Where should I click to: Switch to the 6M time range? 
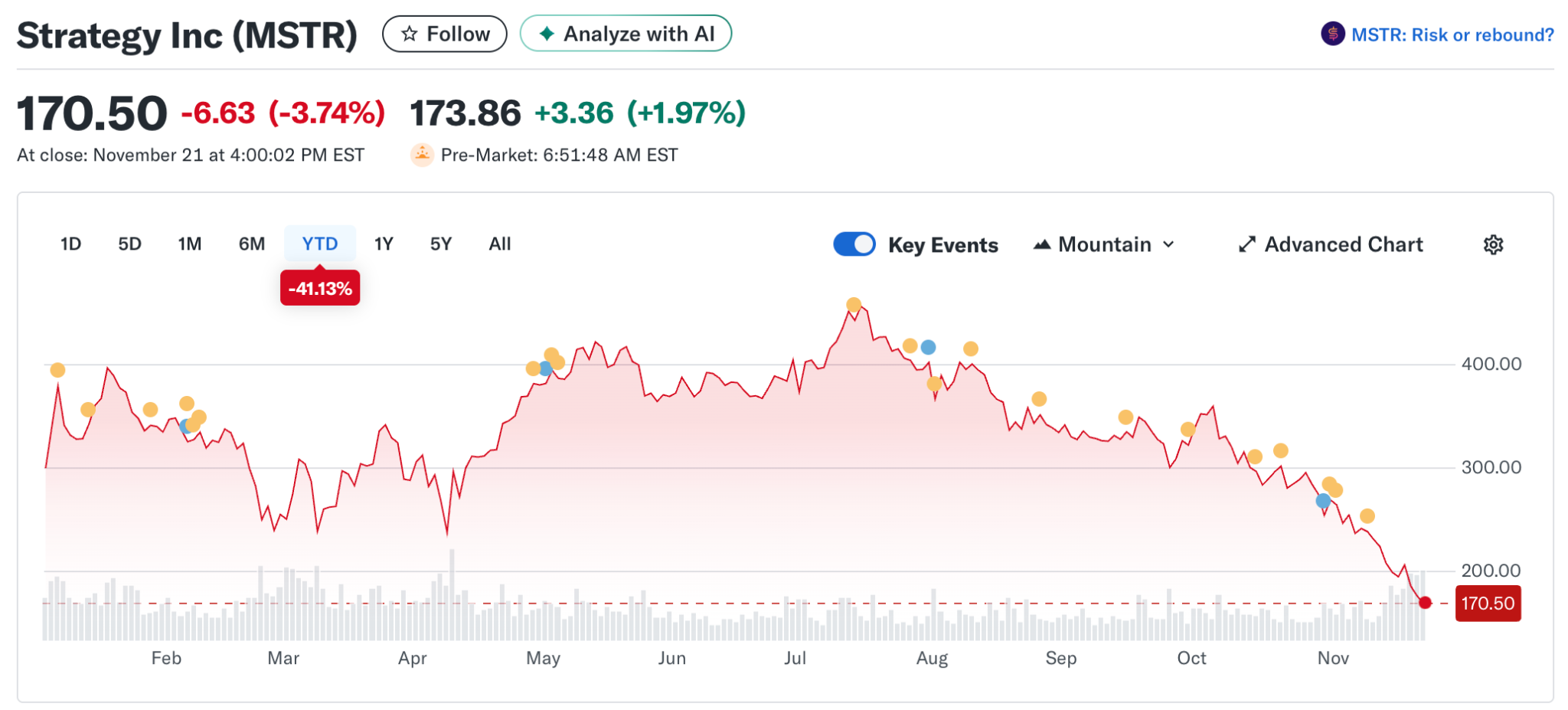[x=251, y=244]
